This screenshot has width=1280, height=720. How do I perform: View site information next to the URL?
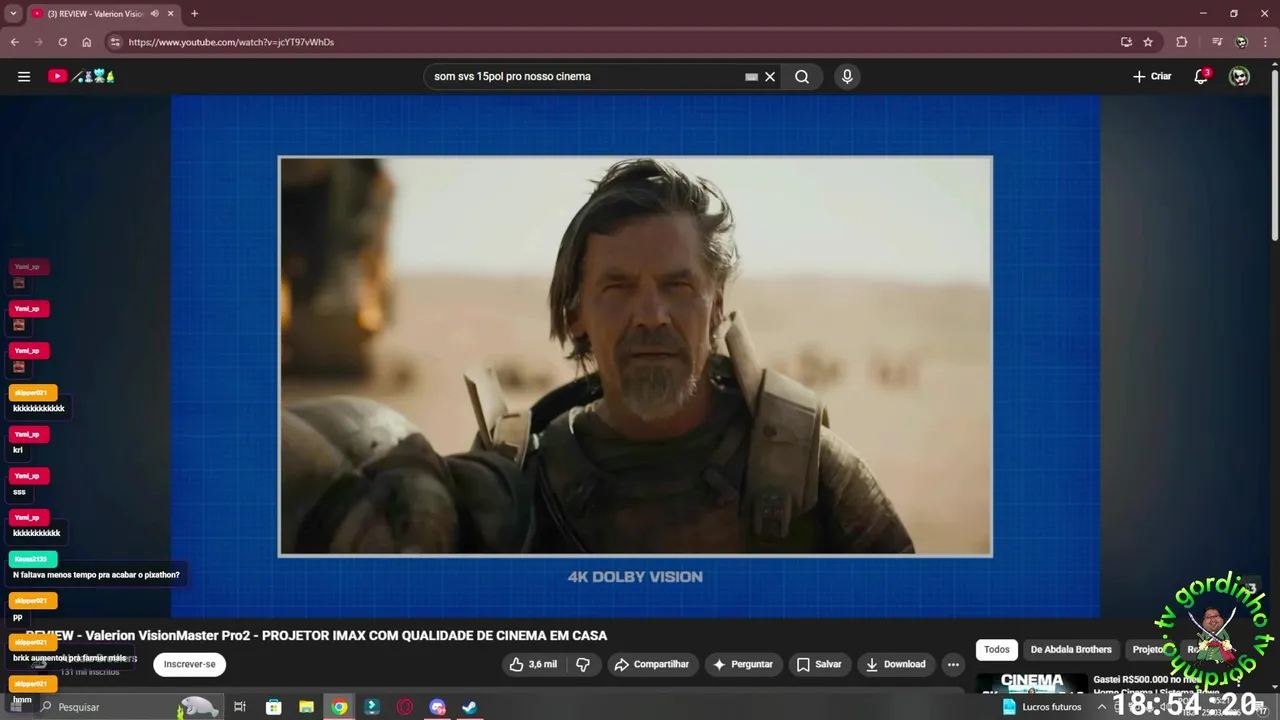[x=115, y=42]
